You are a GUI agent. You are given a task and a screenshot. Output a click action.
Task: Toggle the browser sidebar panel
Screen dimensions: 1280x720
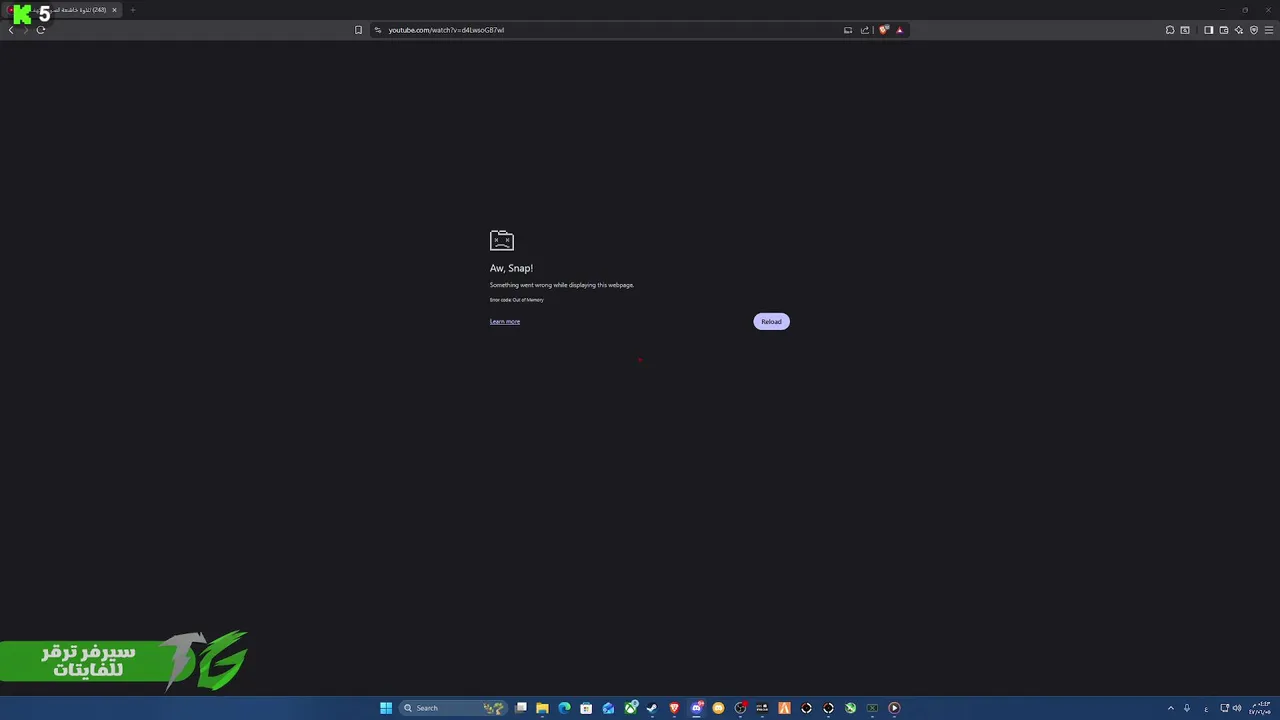click(x=1208, y=30)
